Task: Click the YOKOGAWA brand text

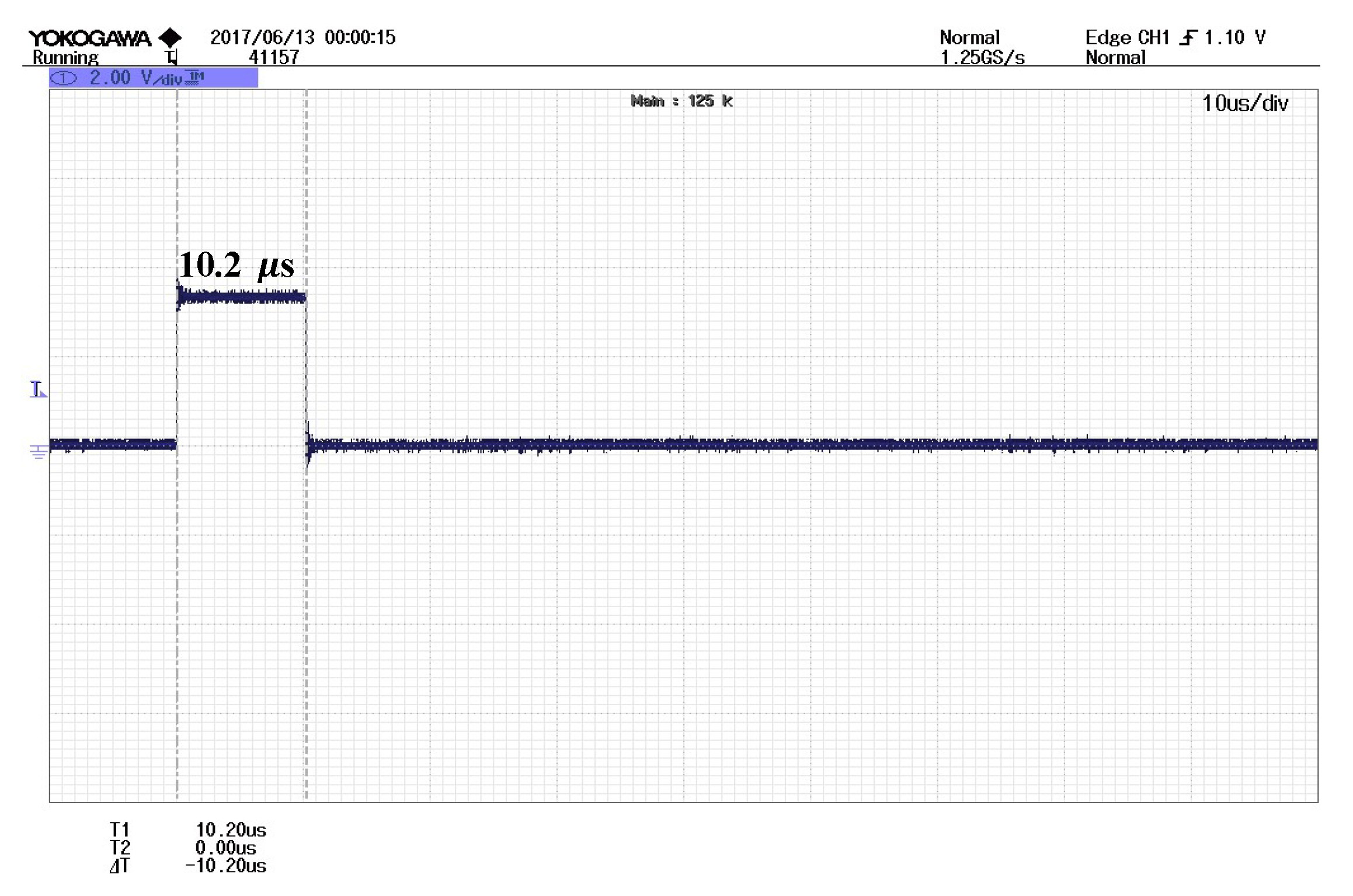Action: (x=89, y=39)
